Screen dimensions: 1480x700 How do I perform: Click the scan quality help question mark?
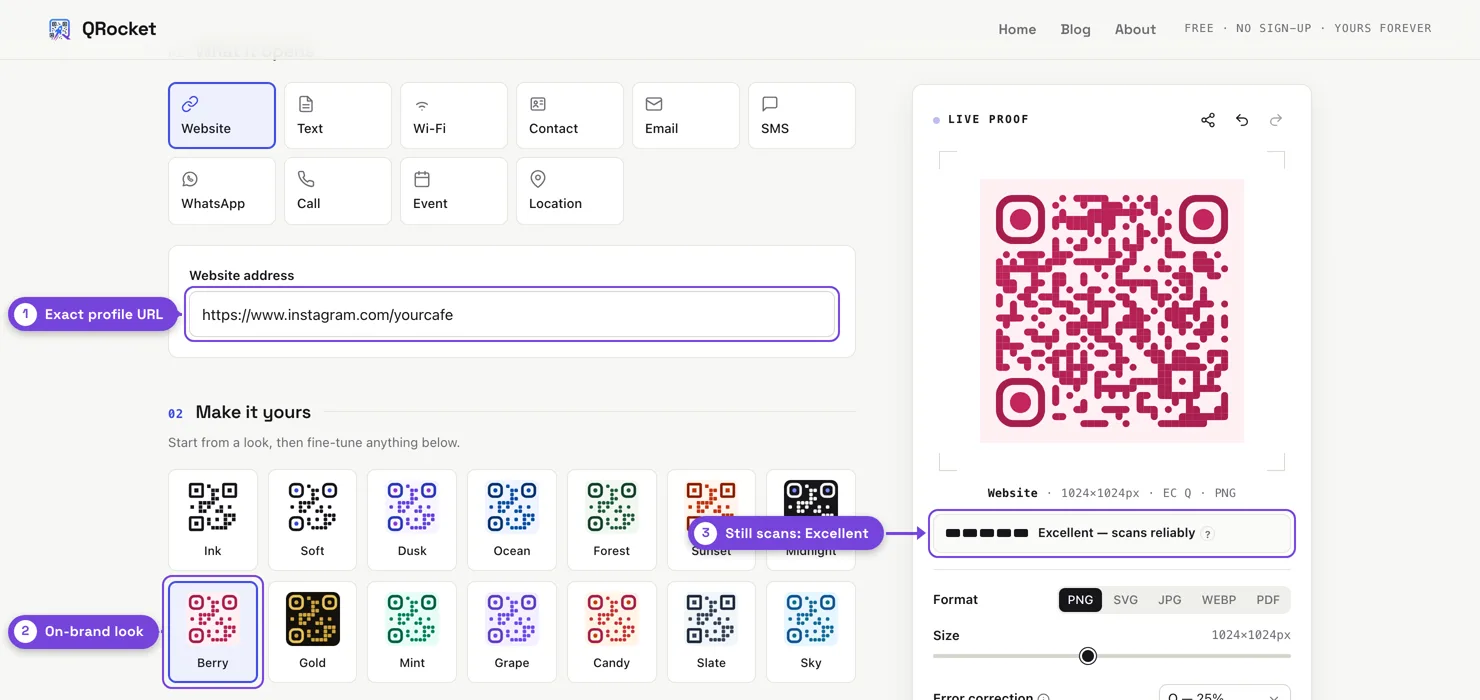point(1208,534)
